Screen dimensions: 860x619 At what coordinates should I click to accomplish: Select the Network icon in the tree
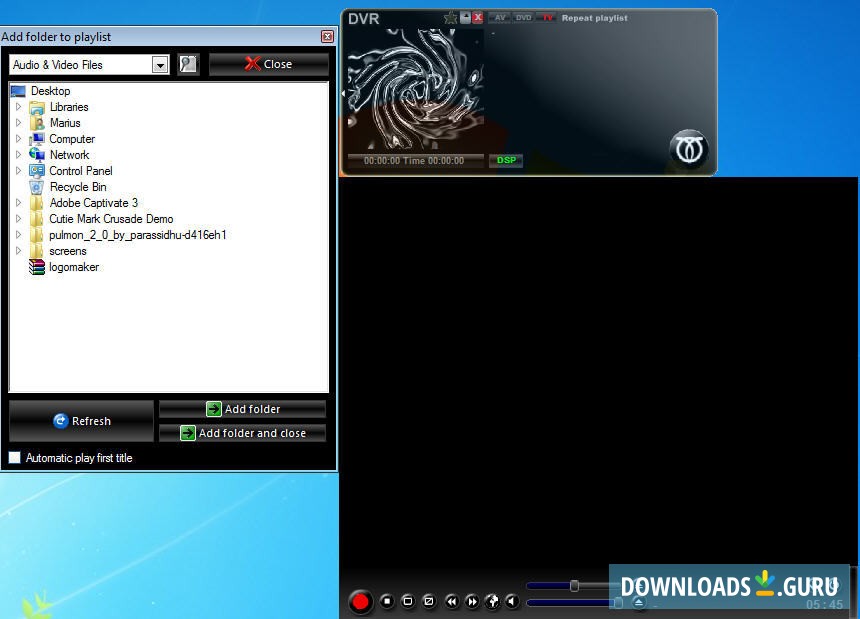point(37,155)
